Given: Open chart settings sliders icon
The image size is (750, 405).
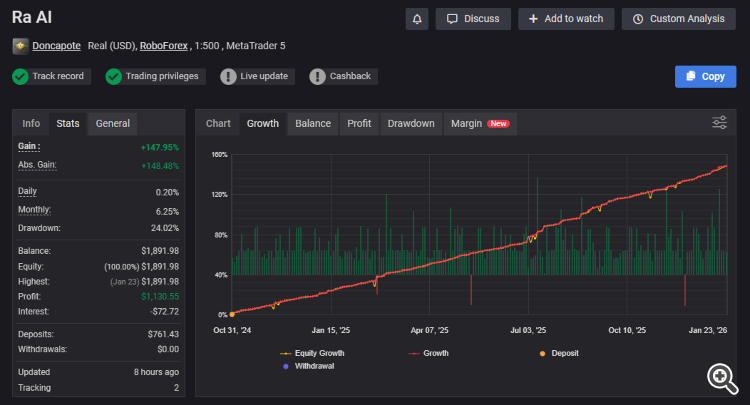Looking at the screenshot, I should click(719, 123).
